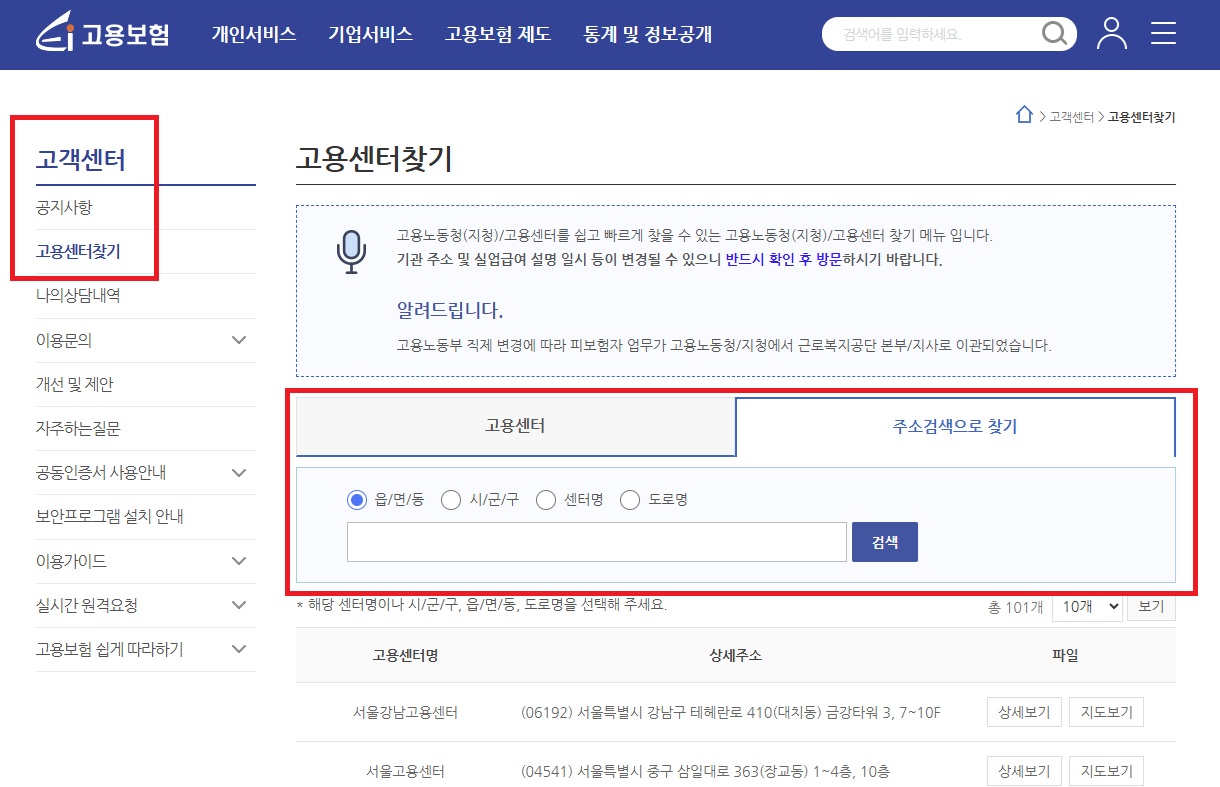Open 고용센터찾기 in the sidebar
The height and width of the screenshot is (787, 1220).
pyautogui.click(x=78, y=251)
